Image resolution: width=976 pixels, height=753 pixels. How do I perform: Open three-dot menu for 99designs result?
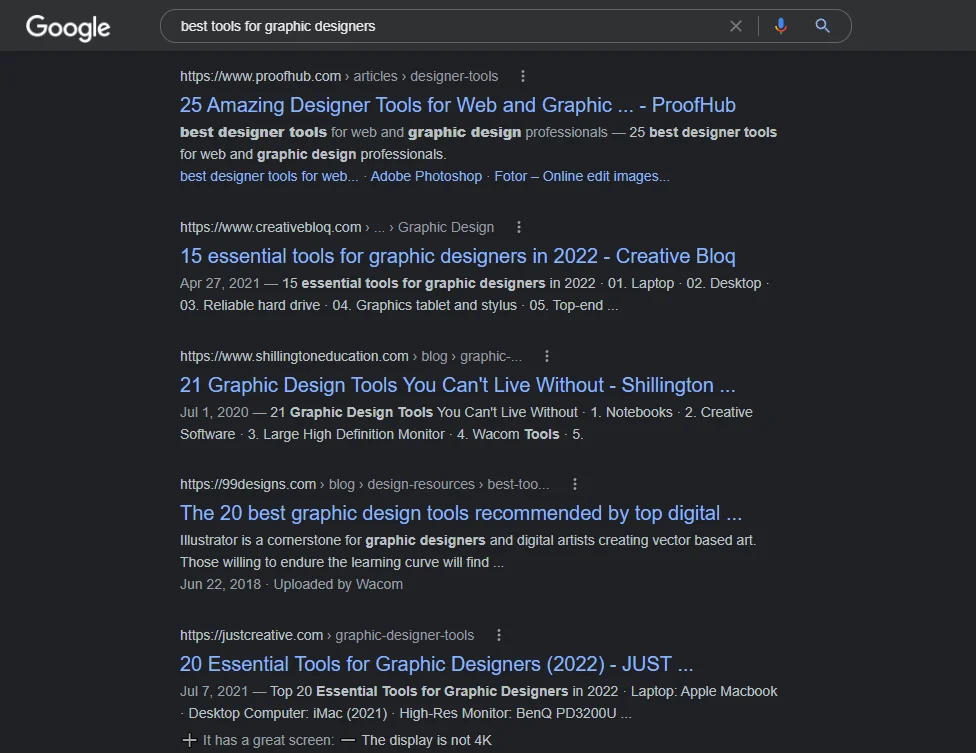pos(574,484)
